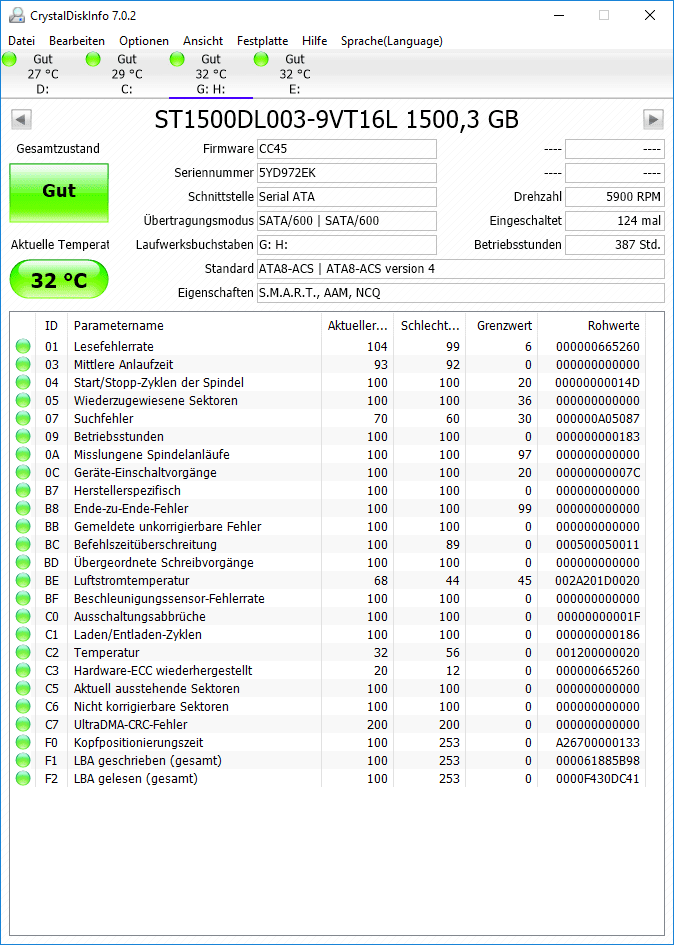Click status icon of Ausschaltungsabbrüche row

(x=23, y=617)
